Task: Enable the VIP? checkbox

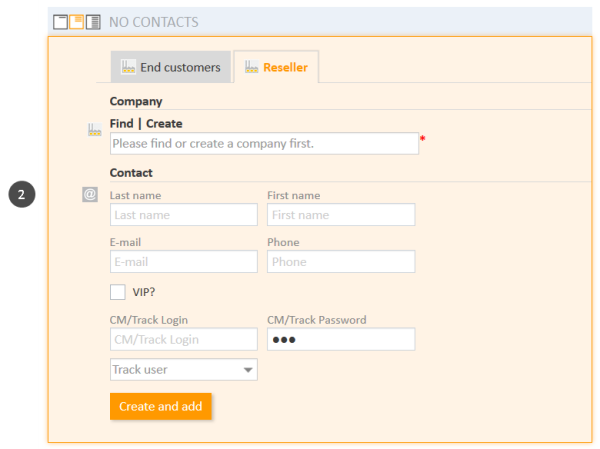Action: tap(118, 292)
